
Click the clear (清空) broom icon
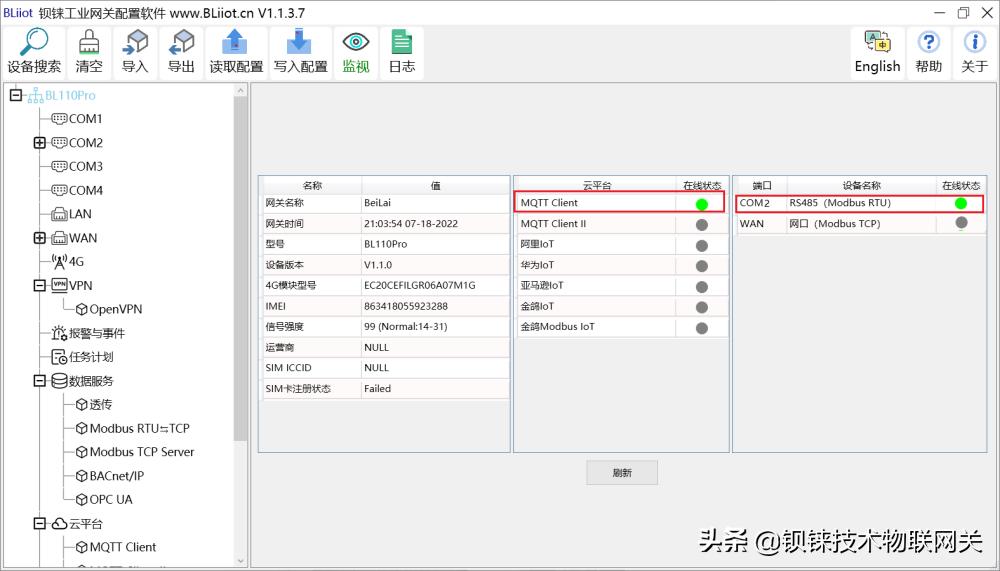(89, 52)
